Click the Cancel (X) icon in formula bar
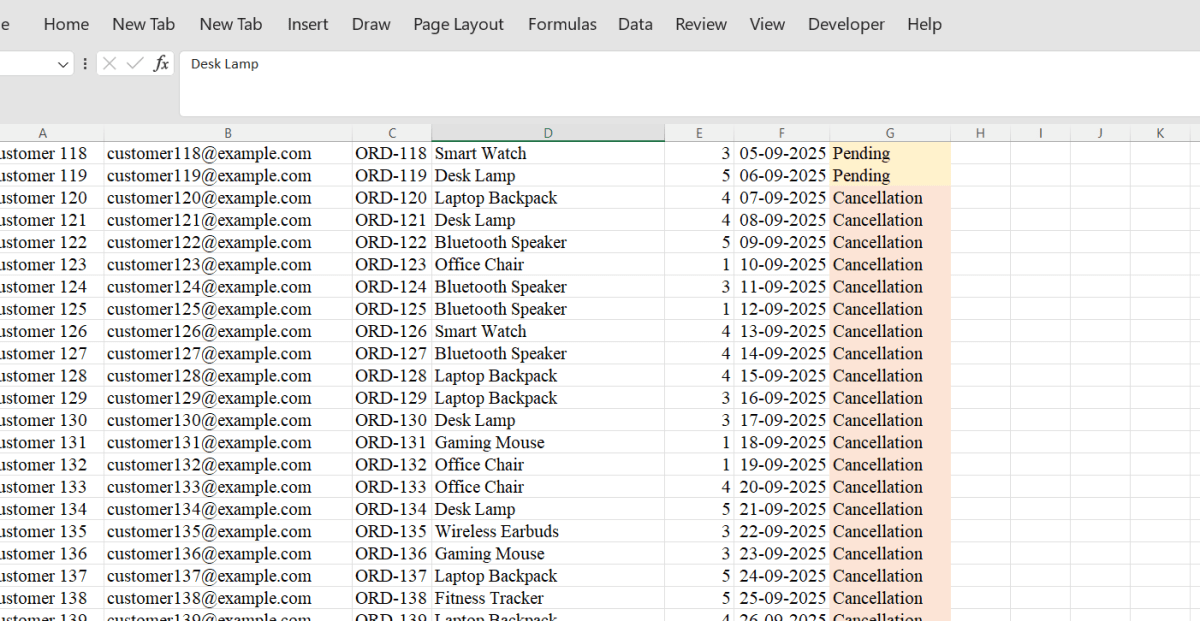 (110, 64)
